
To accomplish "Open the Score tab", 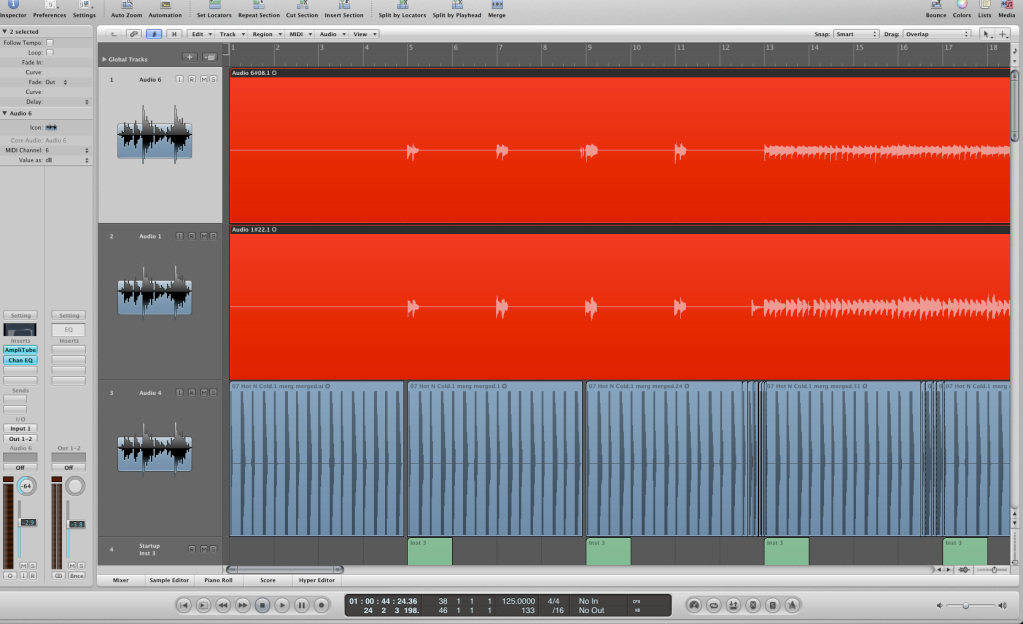I will pyautogui.click(x=267, y=580).
